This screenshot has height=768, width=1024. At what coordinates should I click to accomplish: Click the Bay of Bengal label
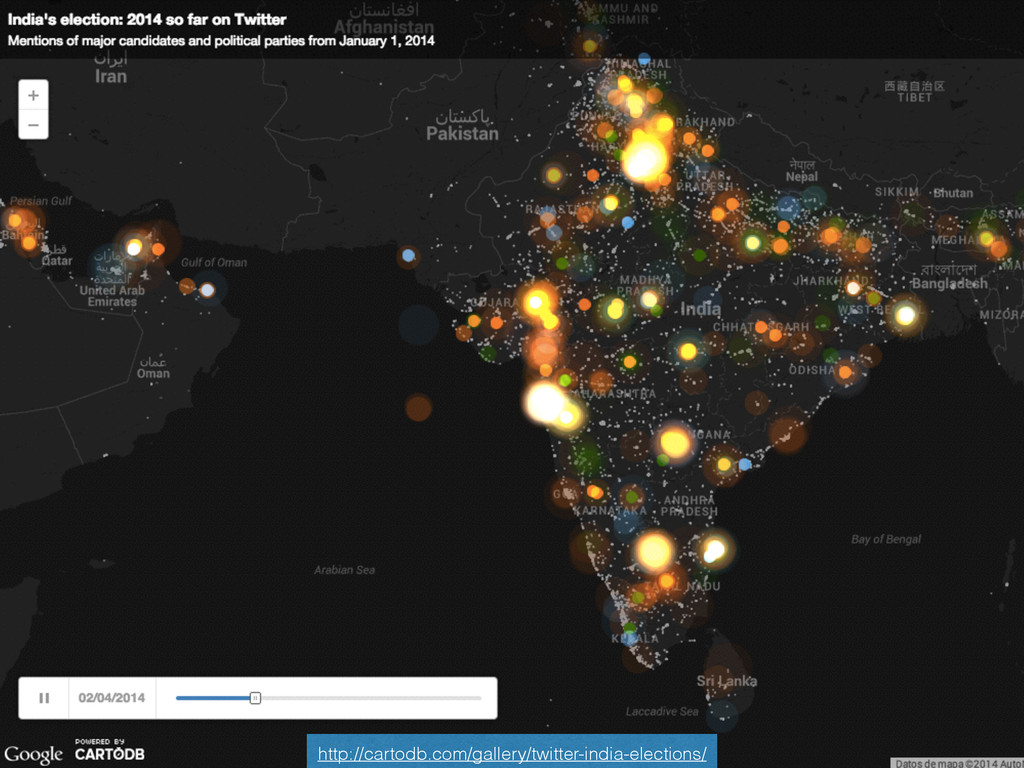point(886,539)
